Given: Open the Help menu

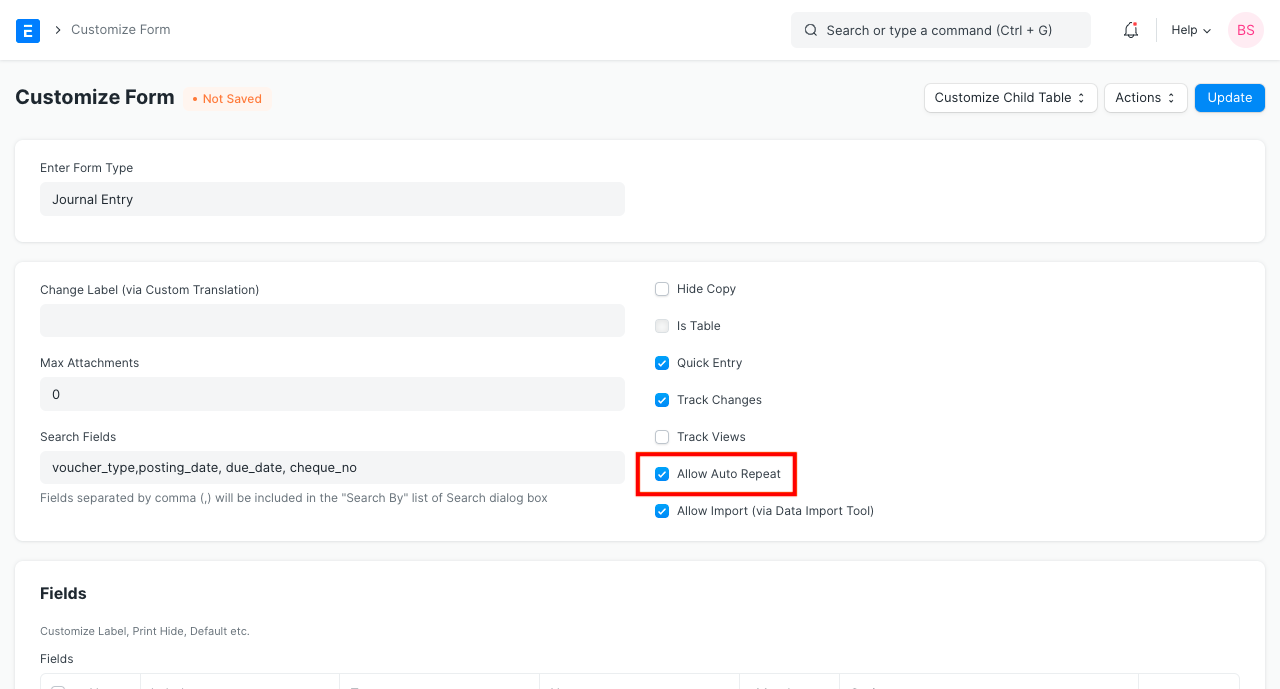Looking at the screenshot, I should [x=1189, y=30].
